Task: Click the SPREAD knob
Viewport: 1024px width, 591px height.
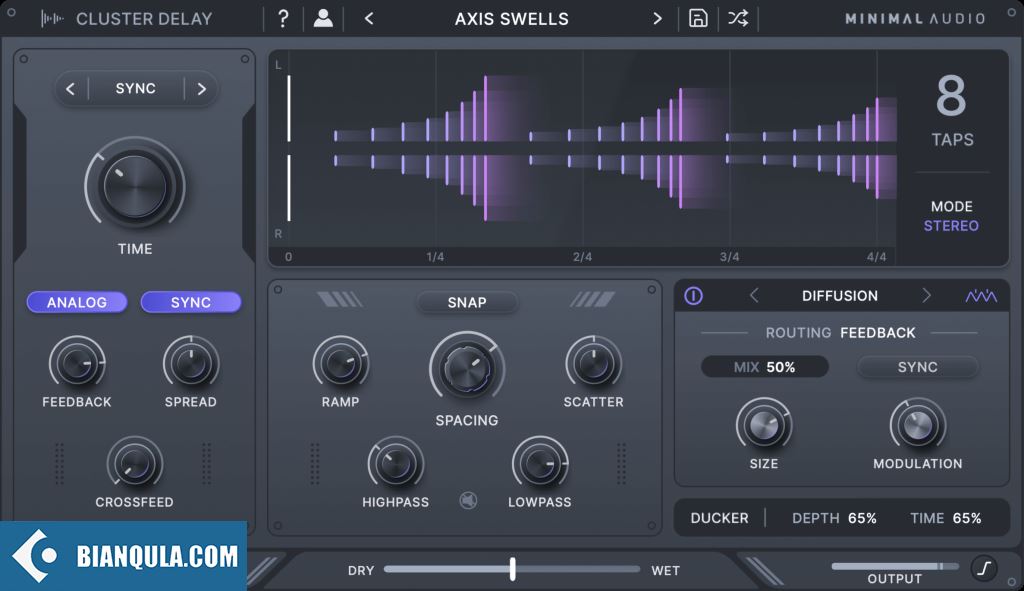Action: 191,364
